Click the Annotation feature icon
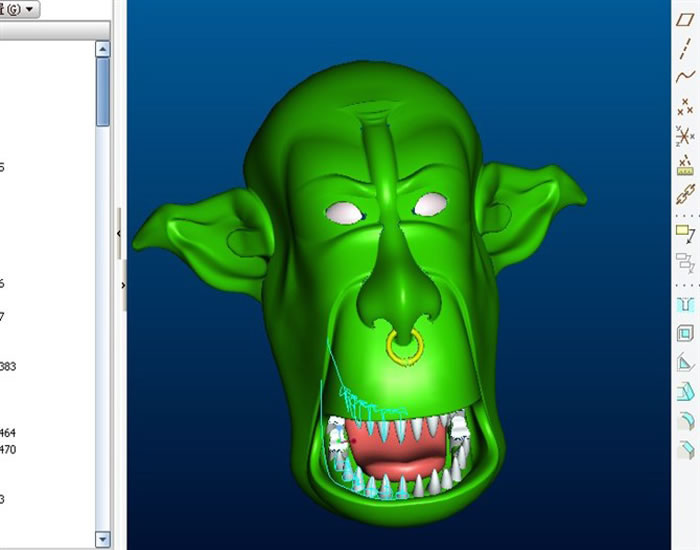 (685, 234)
